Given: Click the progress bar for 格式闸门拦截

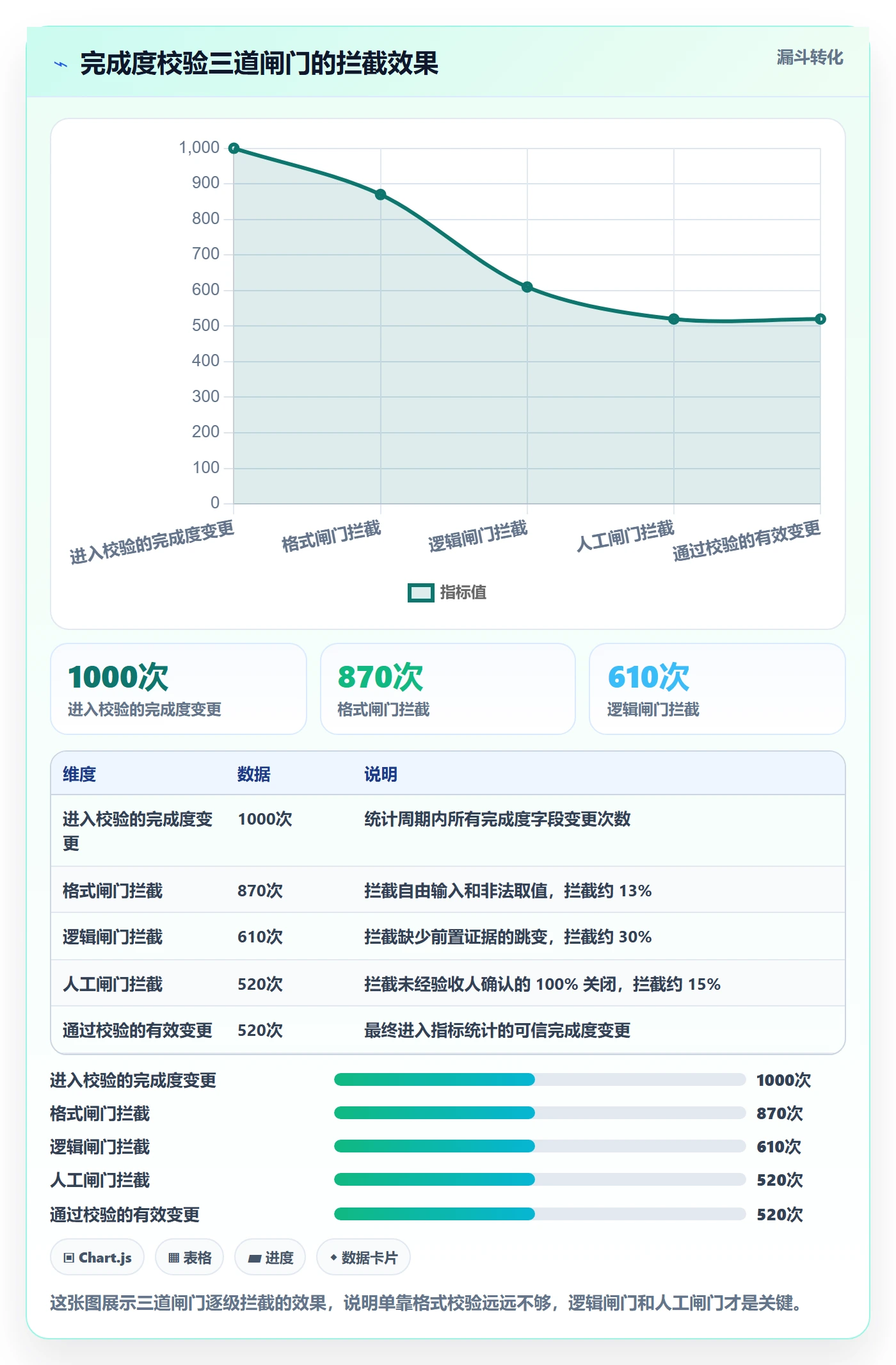Looking at the screenshot, I should [540, 1113].
